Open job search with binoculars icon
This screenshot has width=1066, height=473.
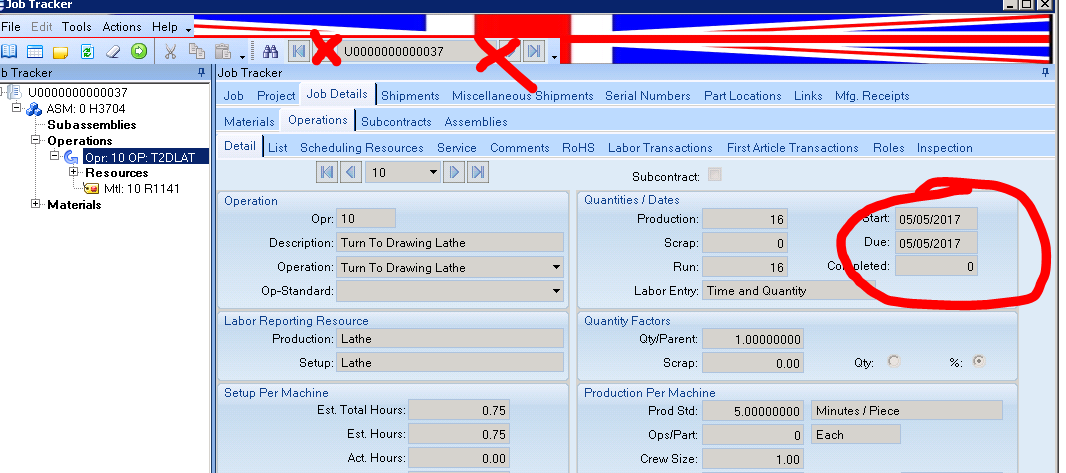(271, 51)
